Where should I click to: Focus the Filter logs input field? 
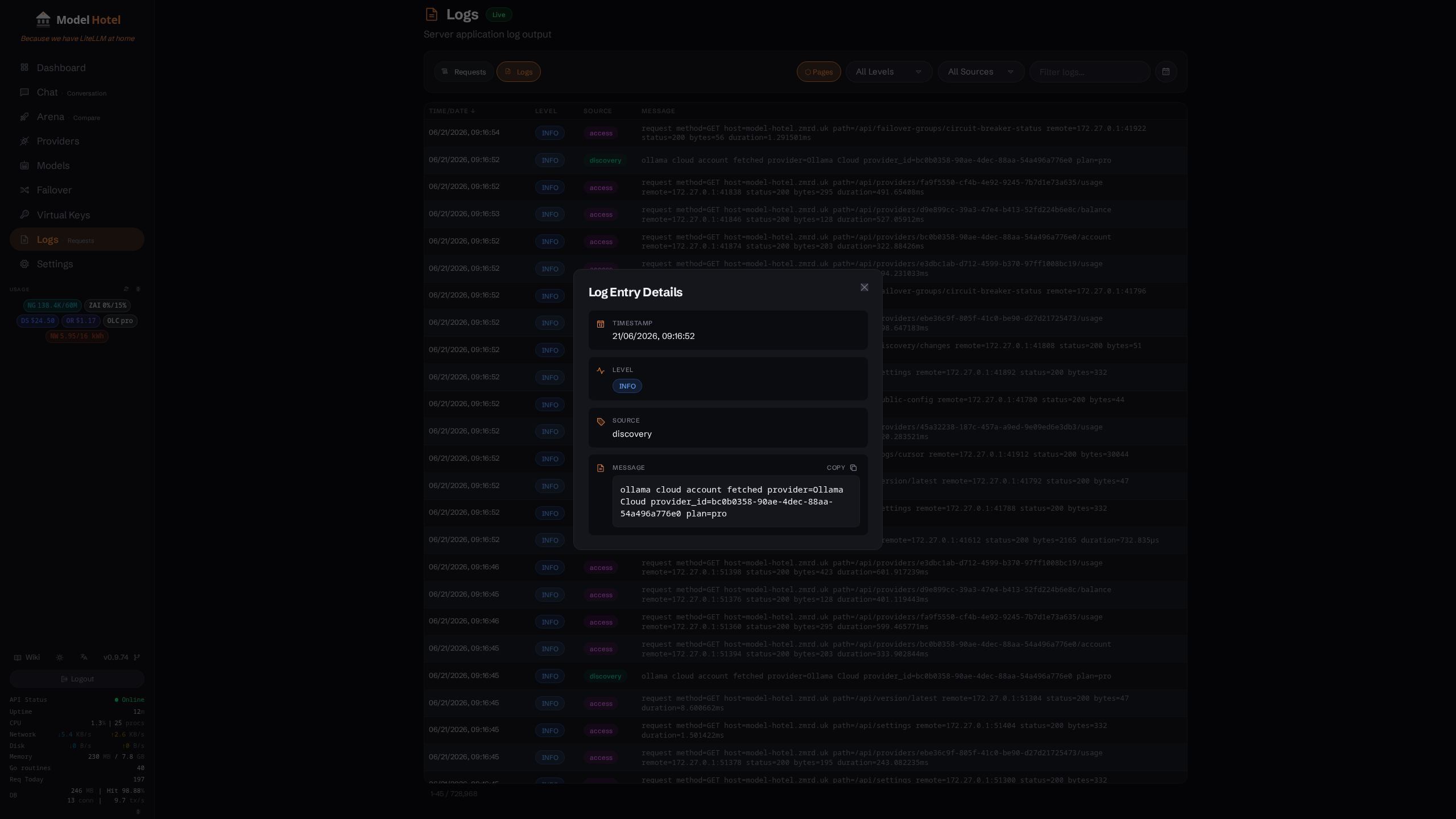click(1090, 72)
